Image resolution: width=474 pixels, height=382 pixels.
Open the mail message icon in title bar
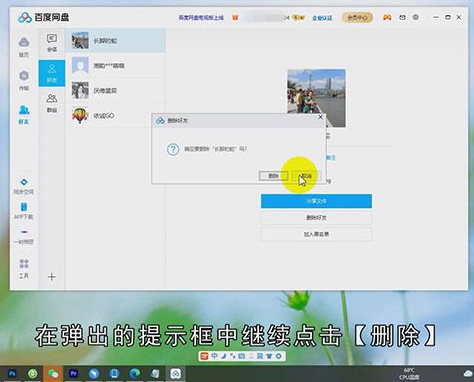[x=402, y=17]
